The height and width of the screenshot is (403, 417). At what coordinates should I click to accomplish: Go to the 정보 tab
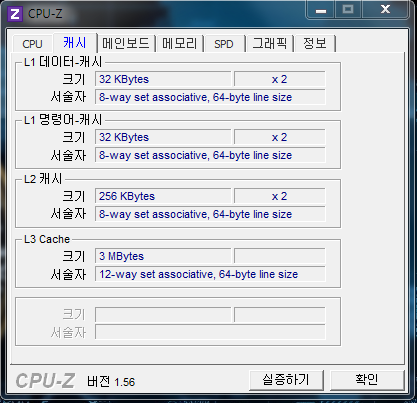[x=314, y=44]
